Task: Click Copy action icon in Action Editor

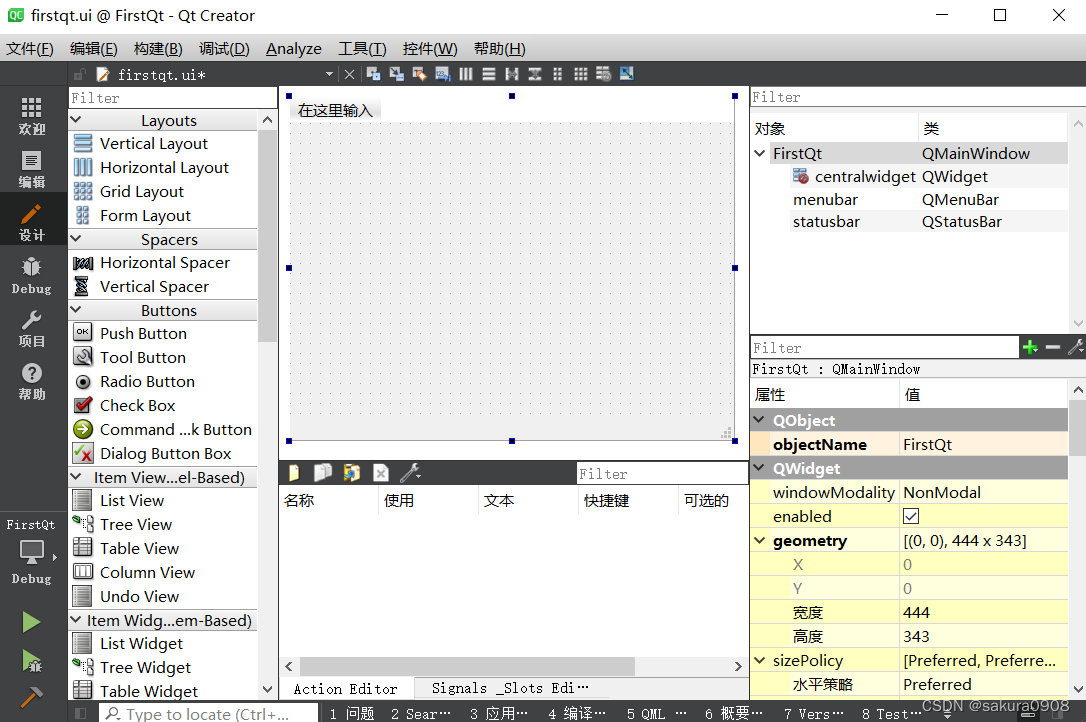Action: (x=323, y=473)
